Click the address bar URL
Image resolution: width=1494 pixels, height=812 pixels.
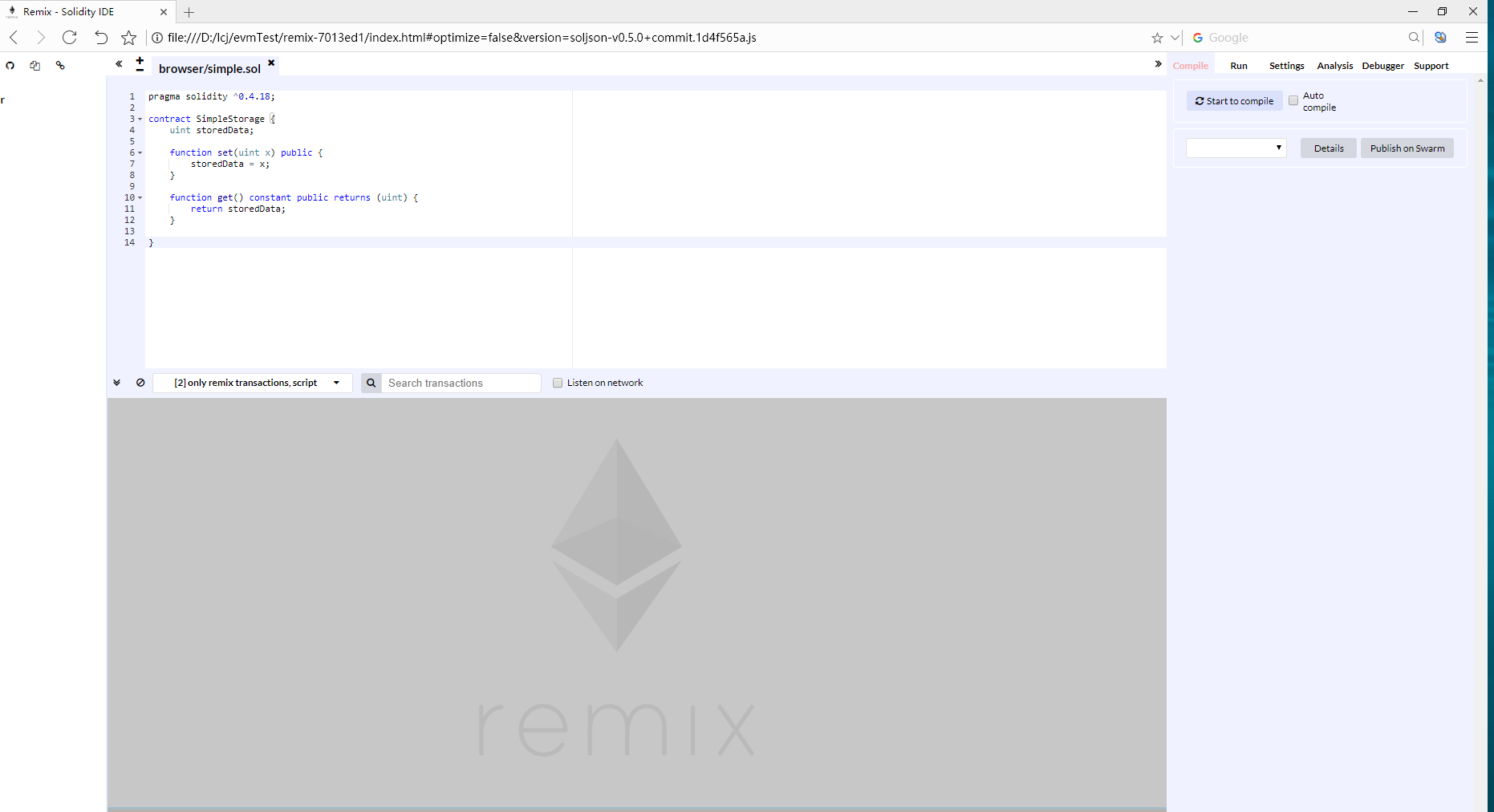coord(461,38)
